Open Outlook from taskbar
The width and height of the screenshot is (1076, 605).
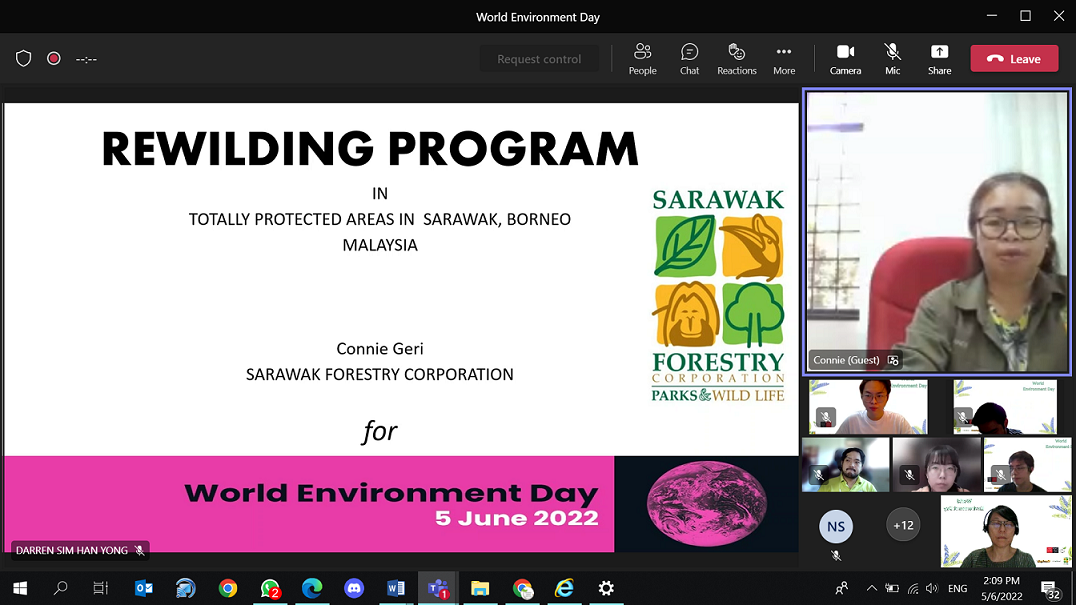[143, 588]
